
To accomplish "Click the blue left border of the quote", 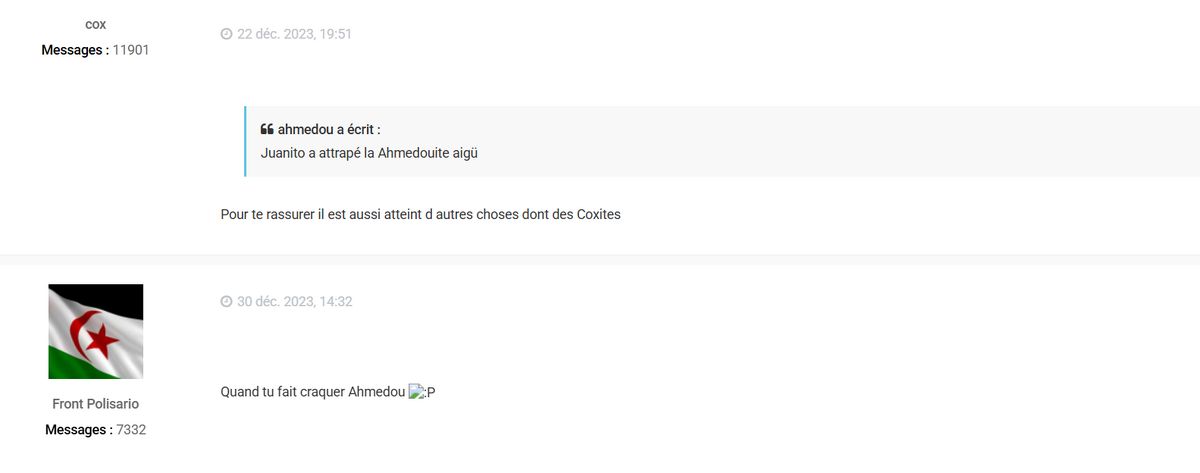I will pyautogui.click(x=245, y=141).
